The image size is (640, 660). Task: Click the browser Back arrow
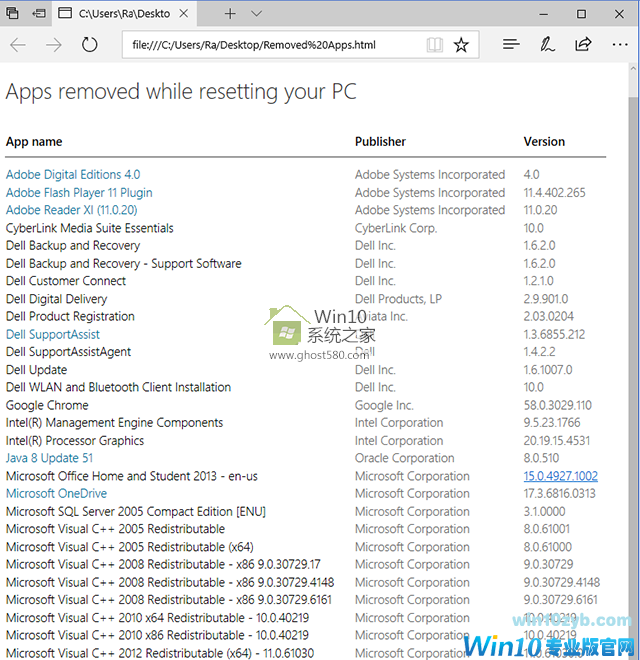pyautogui.click(x=18, y=45)
